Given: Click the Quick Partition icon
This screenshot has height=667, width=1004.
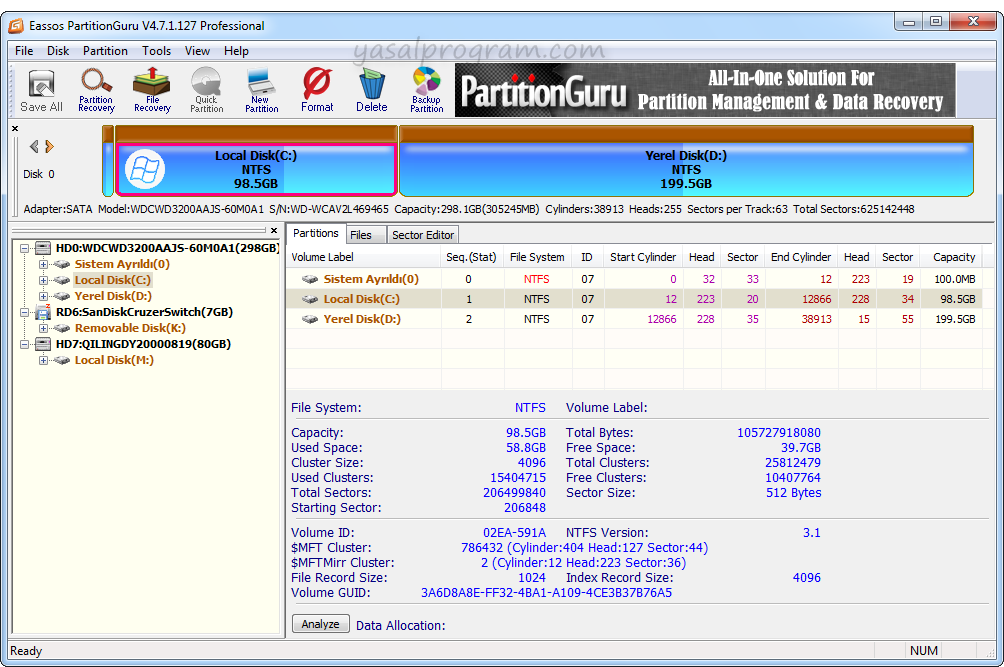Looking at the screenshot, I should click(x=206, y=90).
